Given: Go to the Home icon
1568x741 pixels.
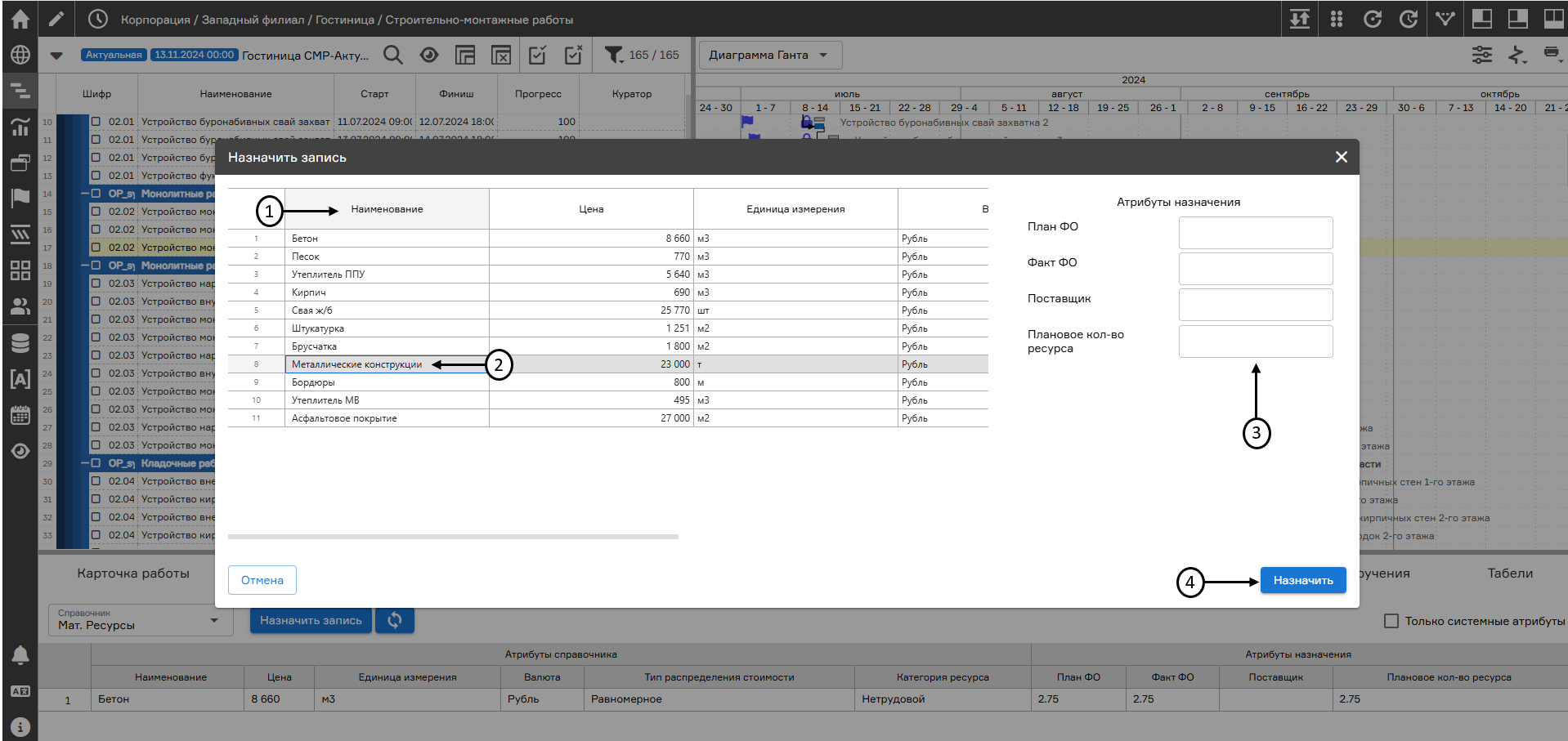Looking at the screenshot, I should pyautogui.click(x=20, y=19).
